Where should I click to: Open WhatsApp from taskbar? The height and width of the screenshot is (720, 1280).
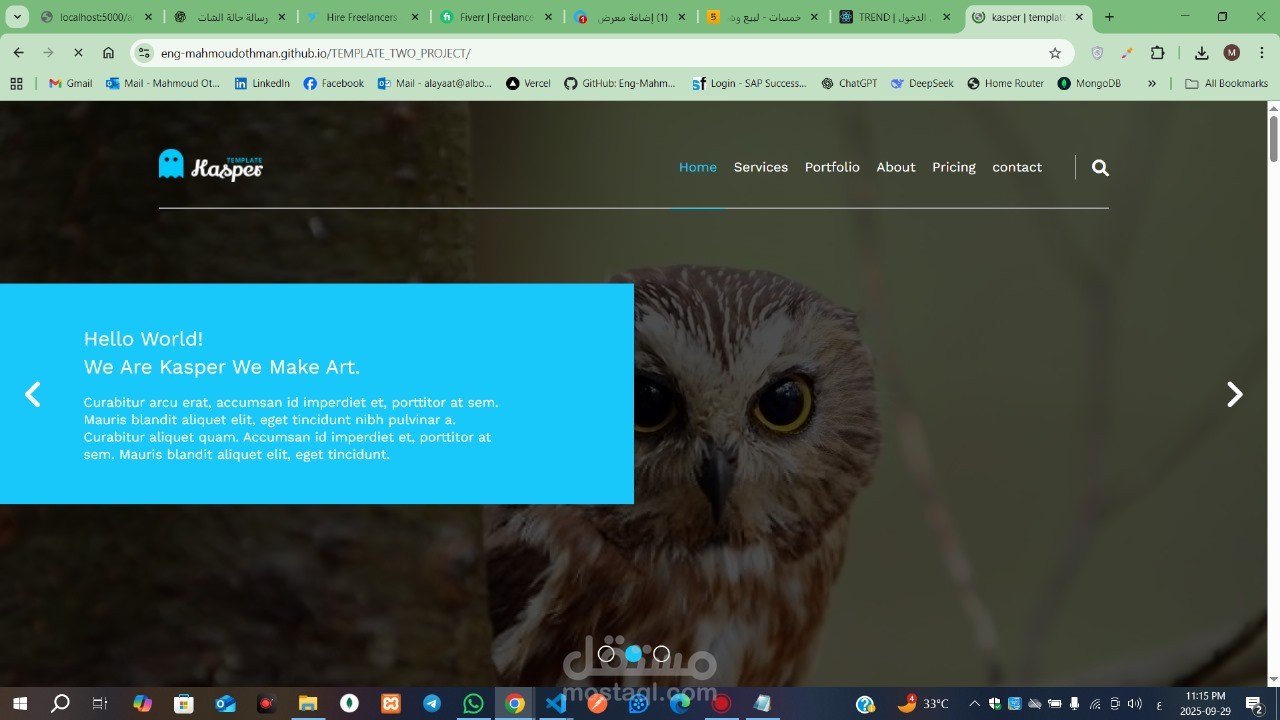point(473,704)
